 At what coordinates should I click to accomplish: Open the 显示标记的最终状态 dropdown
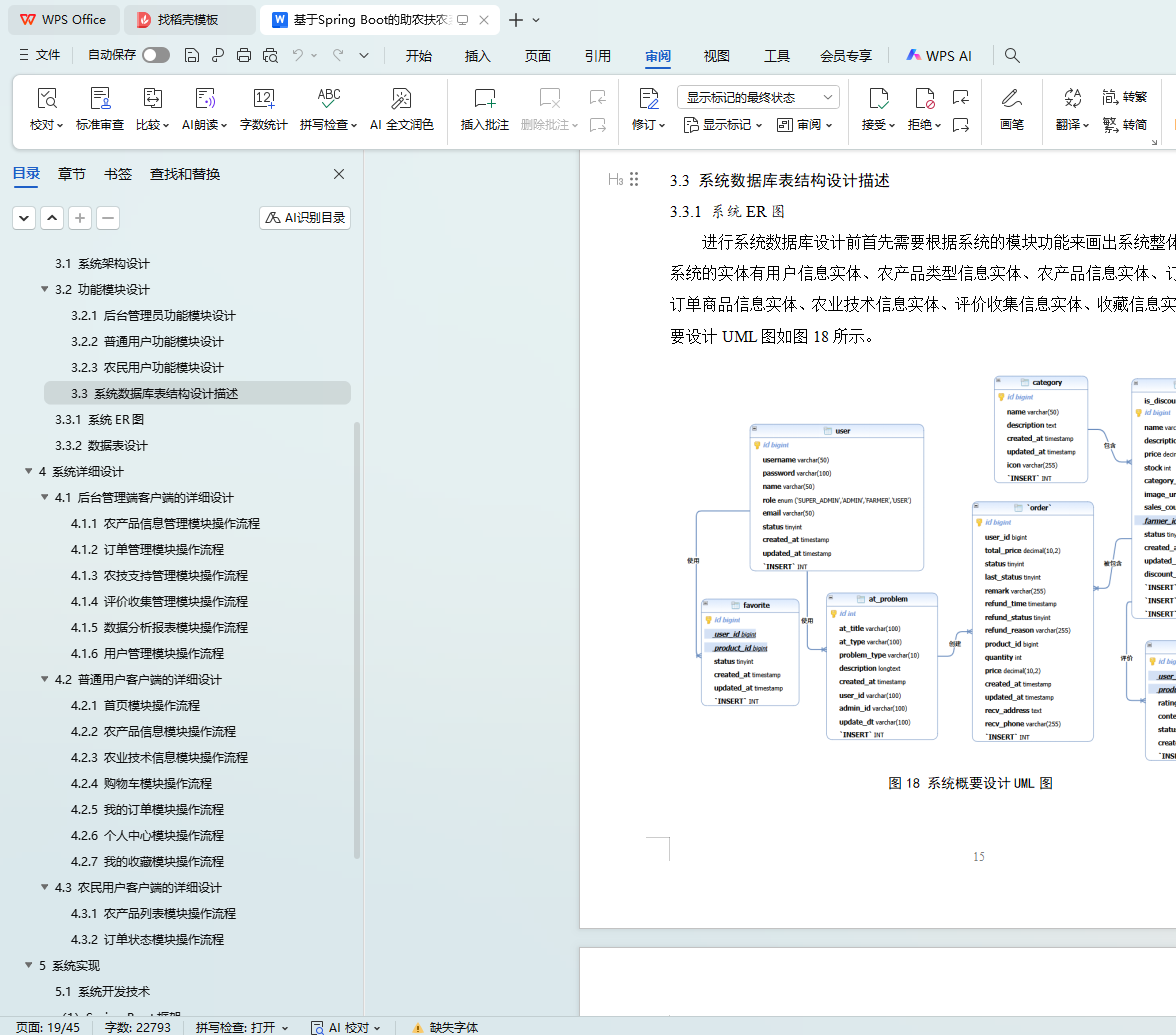(x=758, y=97)
